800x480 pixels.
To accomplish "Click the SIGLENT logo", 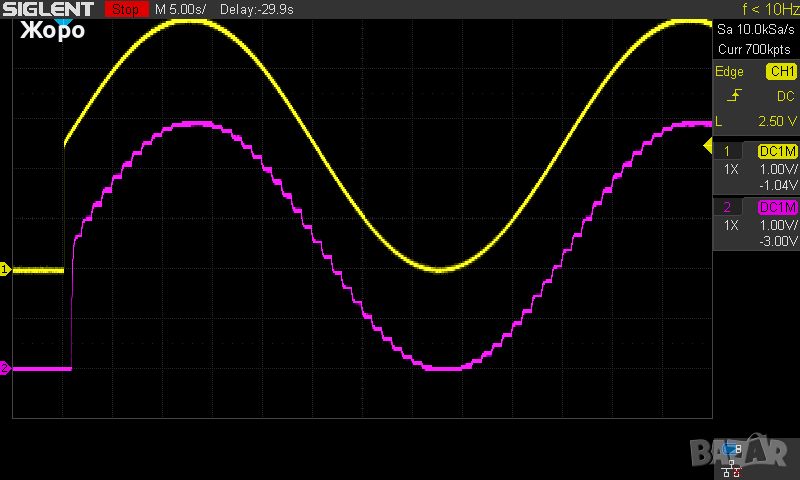I will coord(47,9).
